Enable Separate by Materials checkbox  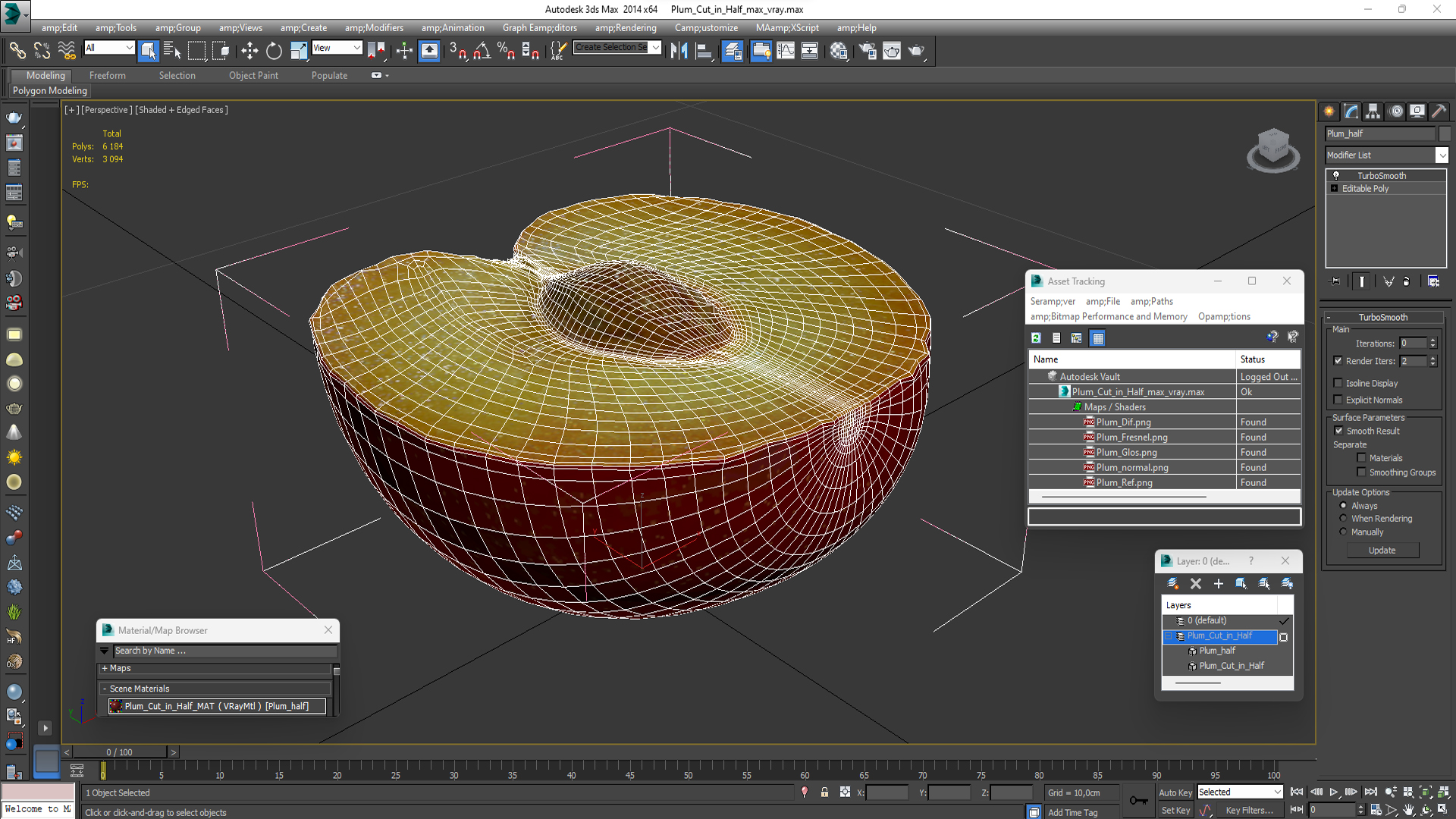click(x=1361, y=458)
